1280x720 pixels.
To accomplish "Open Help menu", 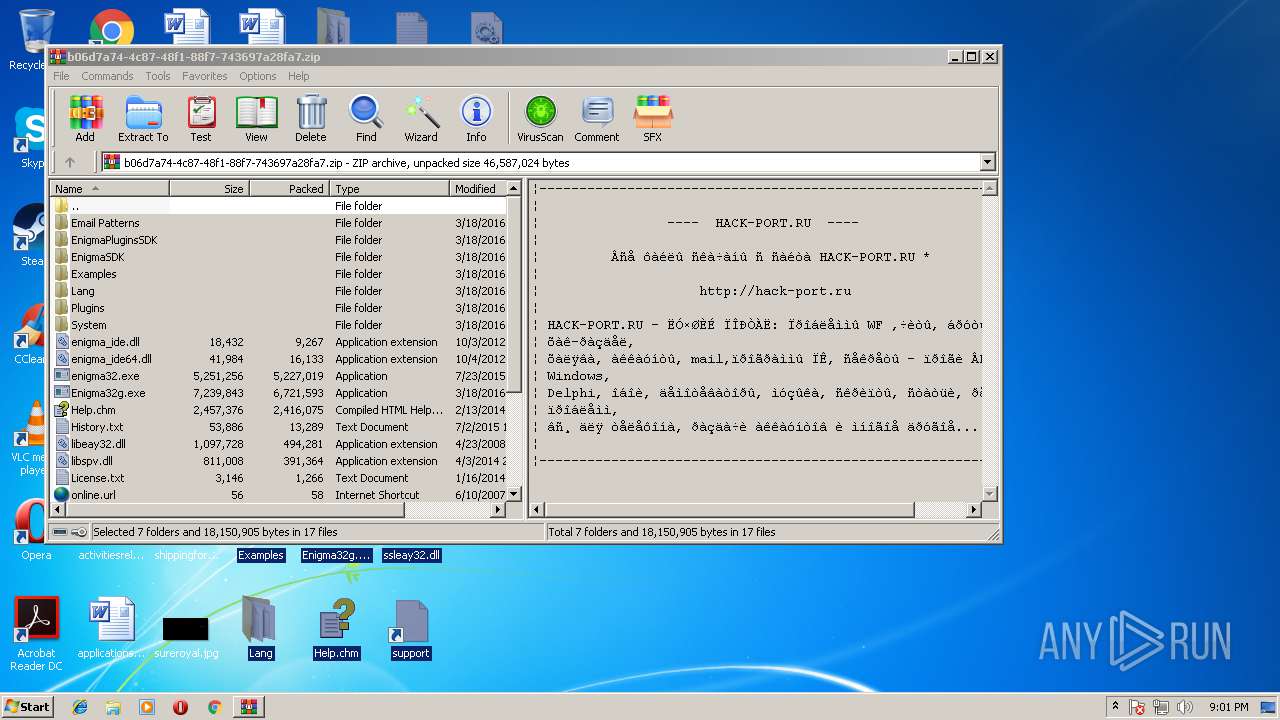I will (298, 76).
